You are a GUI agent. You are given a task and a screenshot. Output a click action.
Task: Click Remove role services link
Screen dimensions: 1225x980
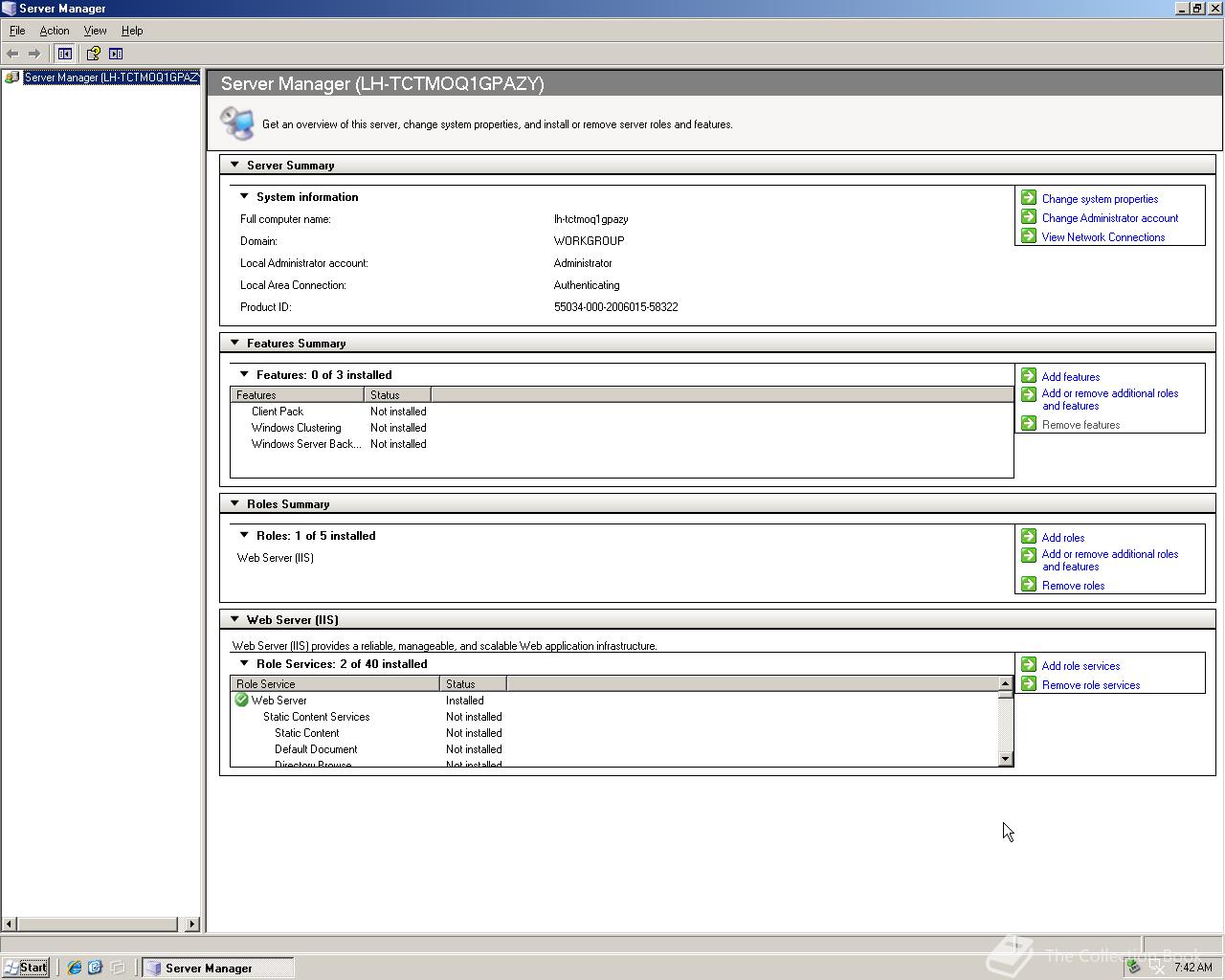pos(1091,685)
